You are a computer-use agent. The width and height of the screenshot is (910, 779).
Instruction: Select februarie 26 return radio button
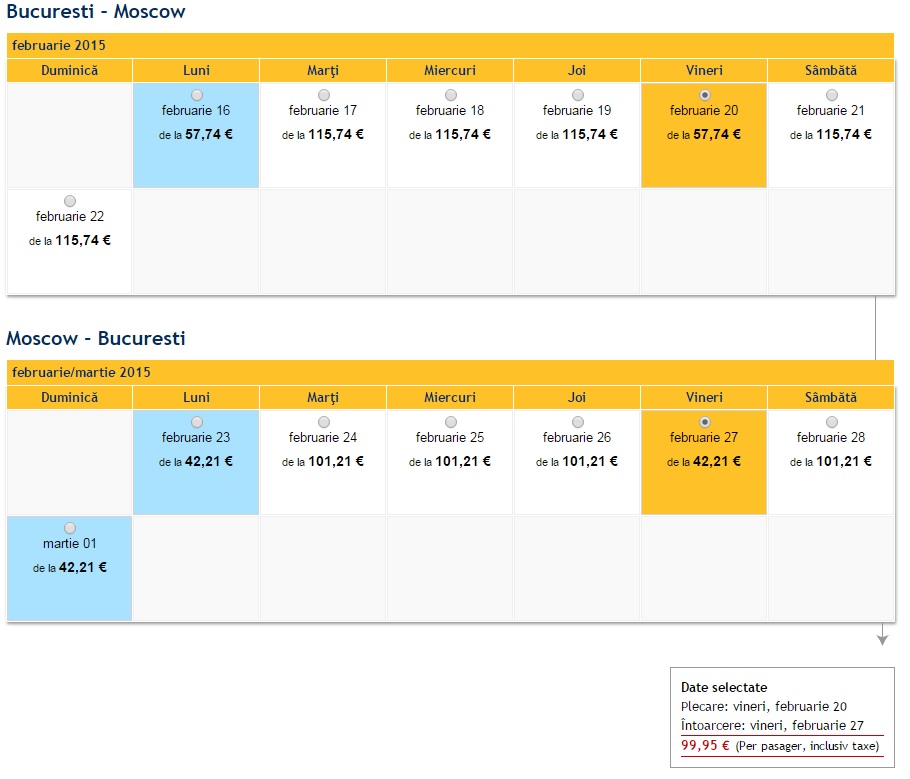577,422
